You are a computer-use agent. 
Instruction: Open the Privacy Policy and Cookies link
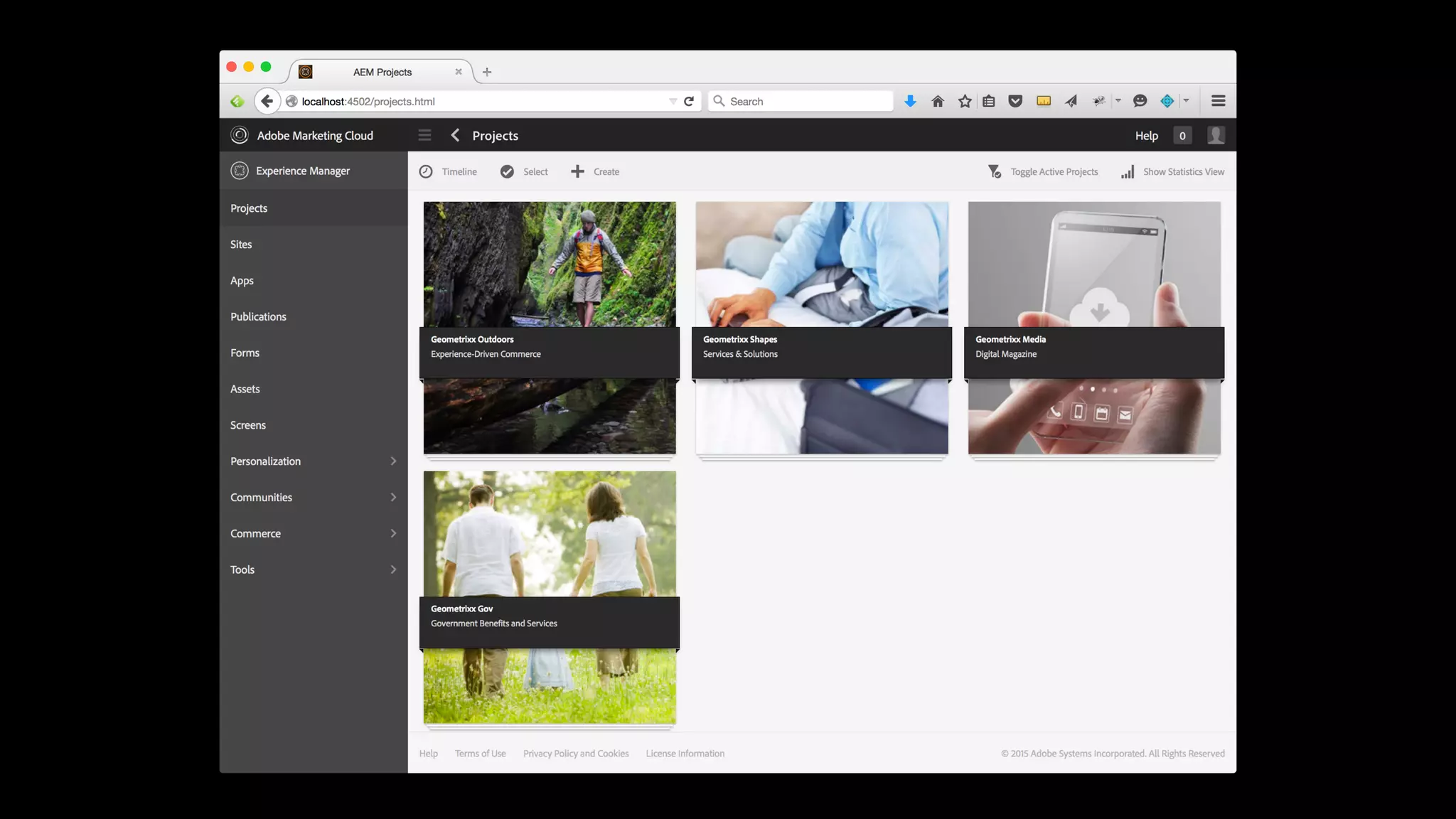576,754
